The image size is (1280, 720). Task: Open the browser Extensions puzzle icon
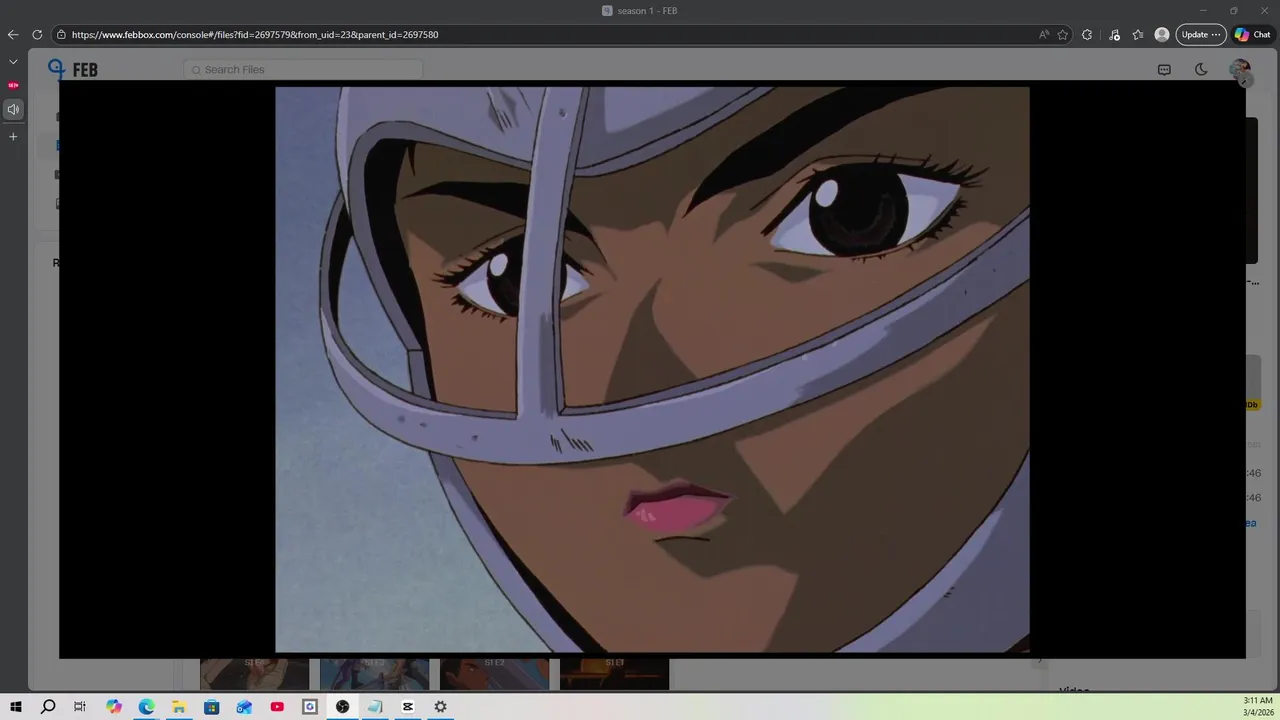[1087, 34]
